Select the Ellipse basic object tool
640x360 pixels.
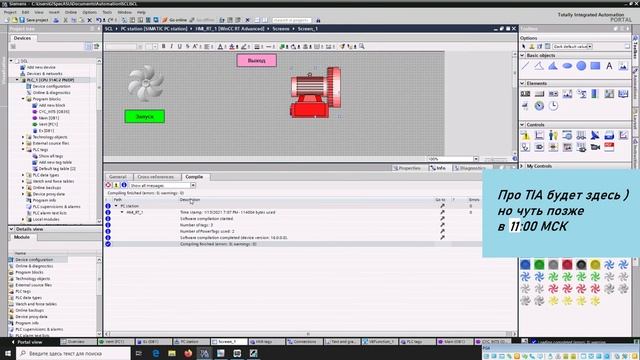(567, 66)
